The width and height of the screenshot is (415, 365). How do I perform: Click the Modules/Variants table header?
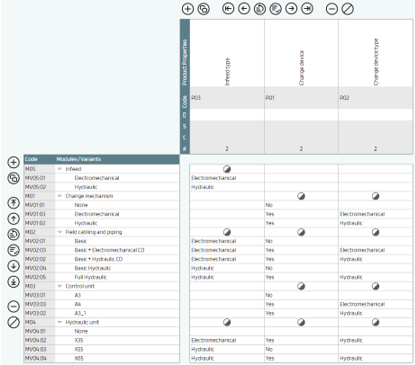[x=79, y=159]
